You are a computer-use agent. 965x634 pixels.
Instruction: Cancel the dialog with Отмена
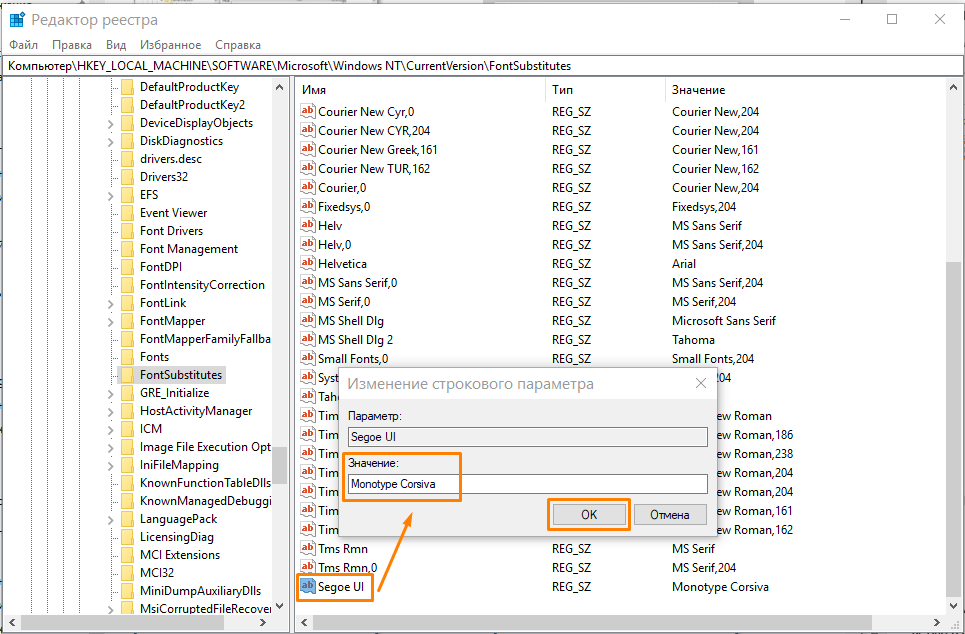(x=670, y=515)
